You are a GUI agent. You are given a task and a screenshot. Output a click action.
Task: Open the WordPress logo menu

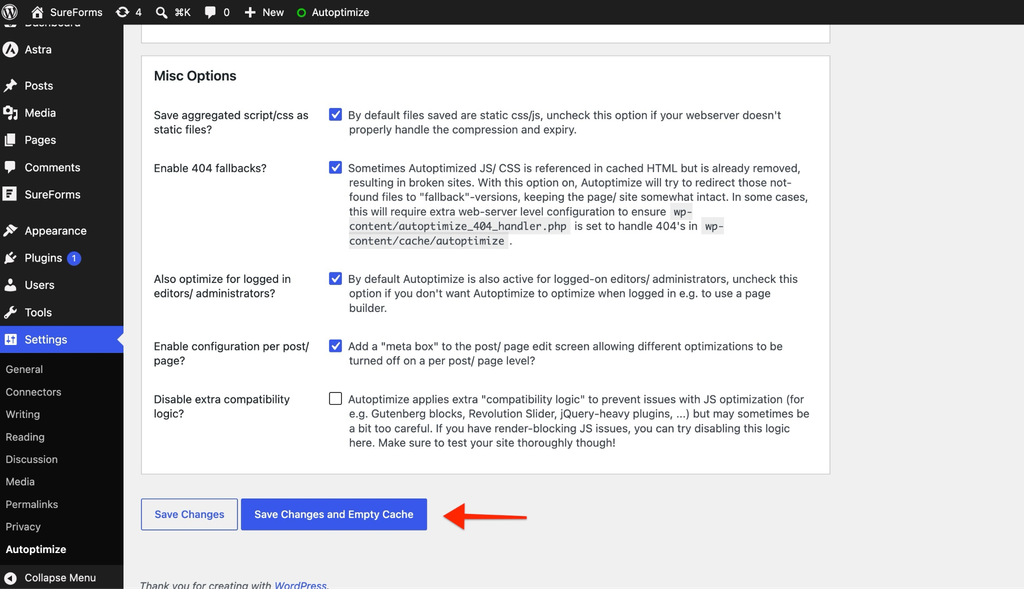(10, 12)
